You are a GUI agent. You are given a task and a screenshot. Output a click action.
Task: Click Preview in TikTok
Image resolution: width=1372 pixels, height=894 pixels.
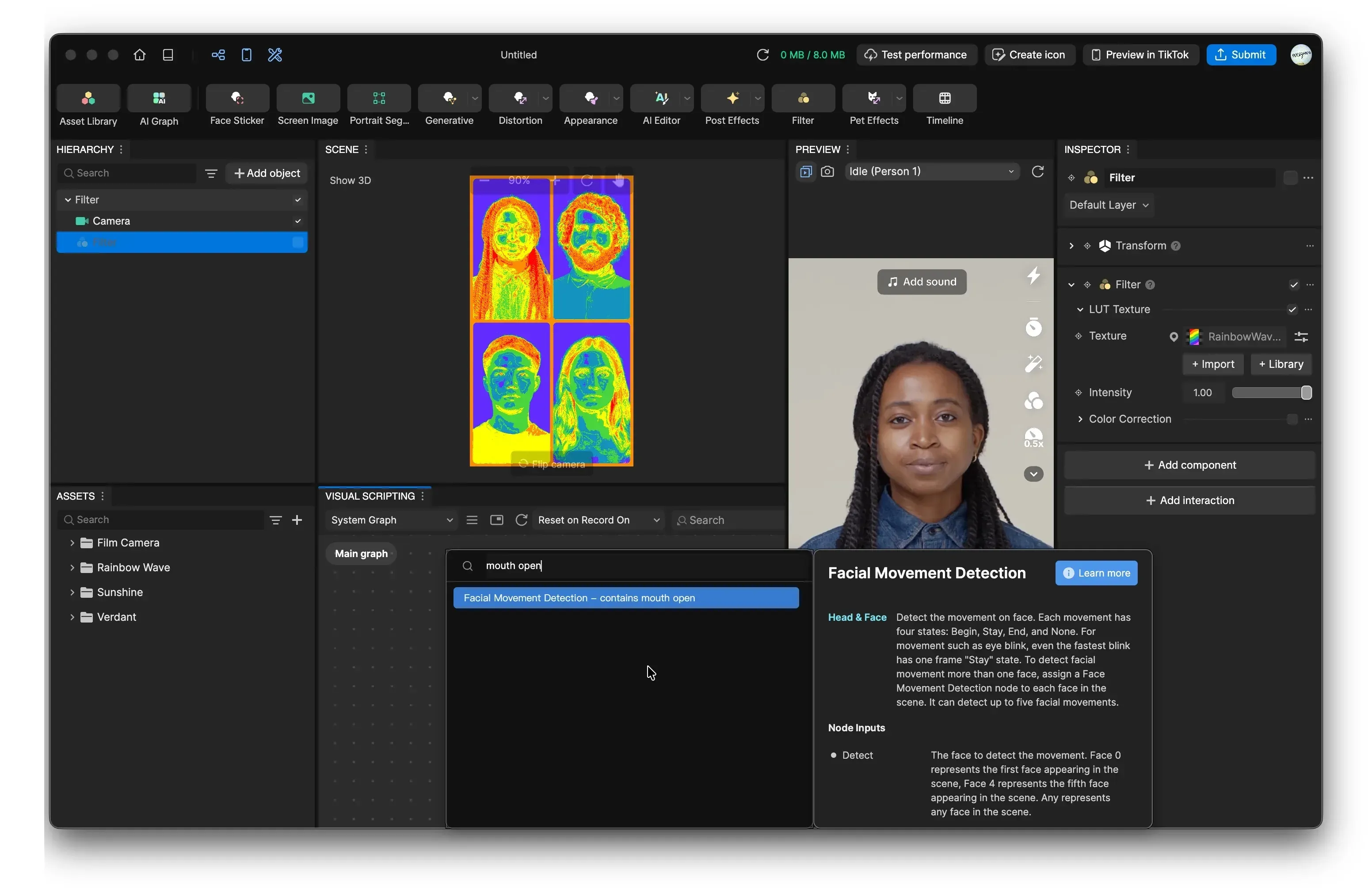coord(1140,55)
